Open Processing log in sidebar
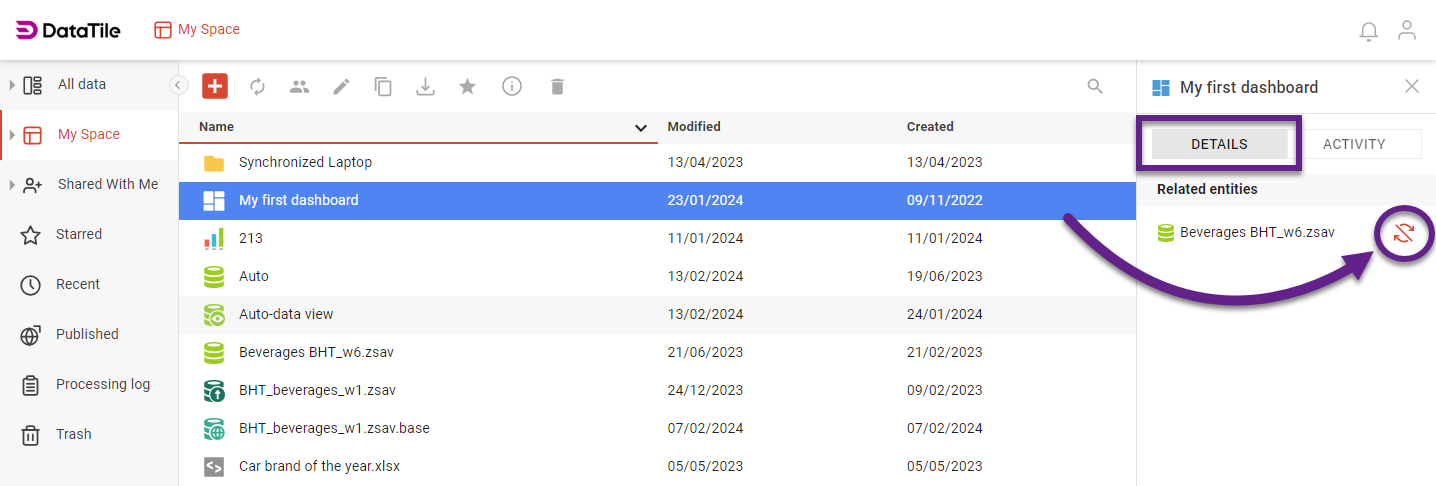 (102, 384)
